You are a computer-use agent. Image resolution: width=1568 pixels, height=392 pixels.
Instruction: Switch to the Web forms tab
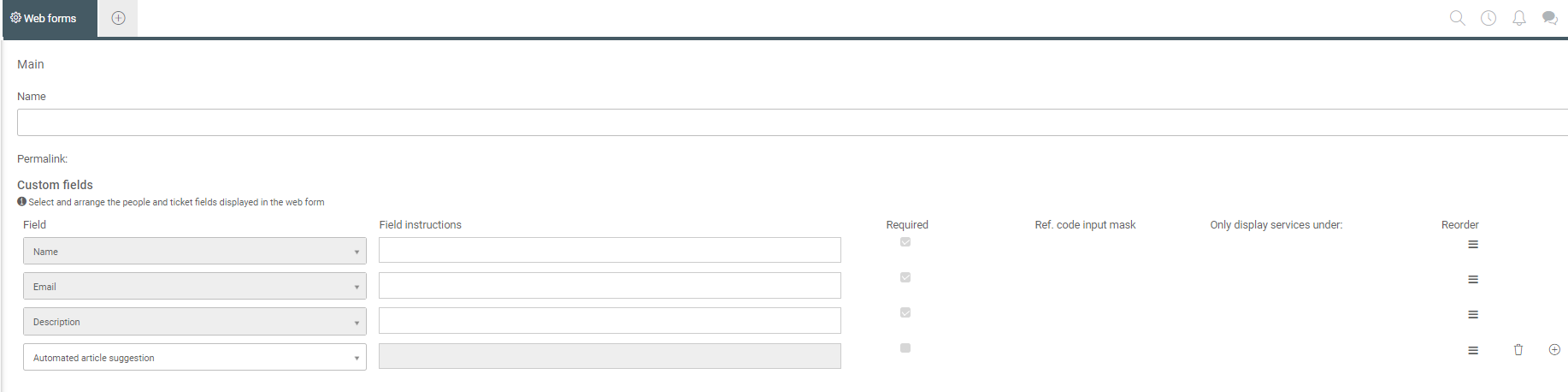(x=50, y=18)
